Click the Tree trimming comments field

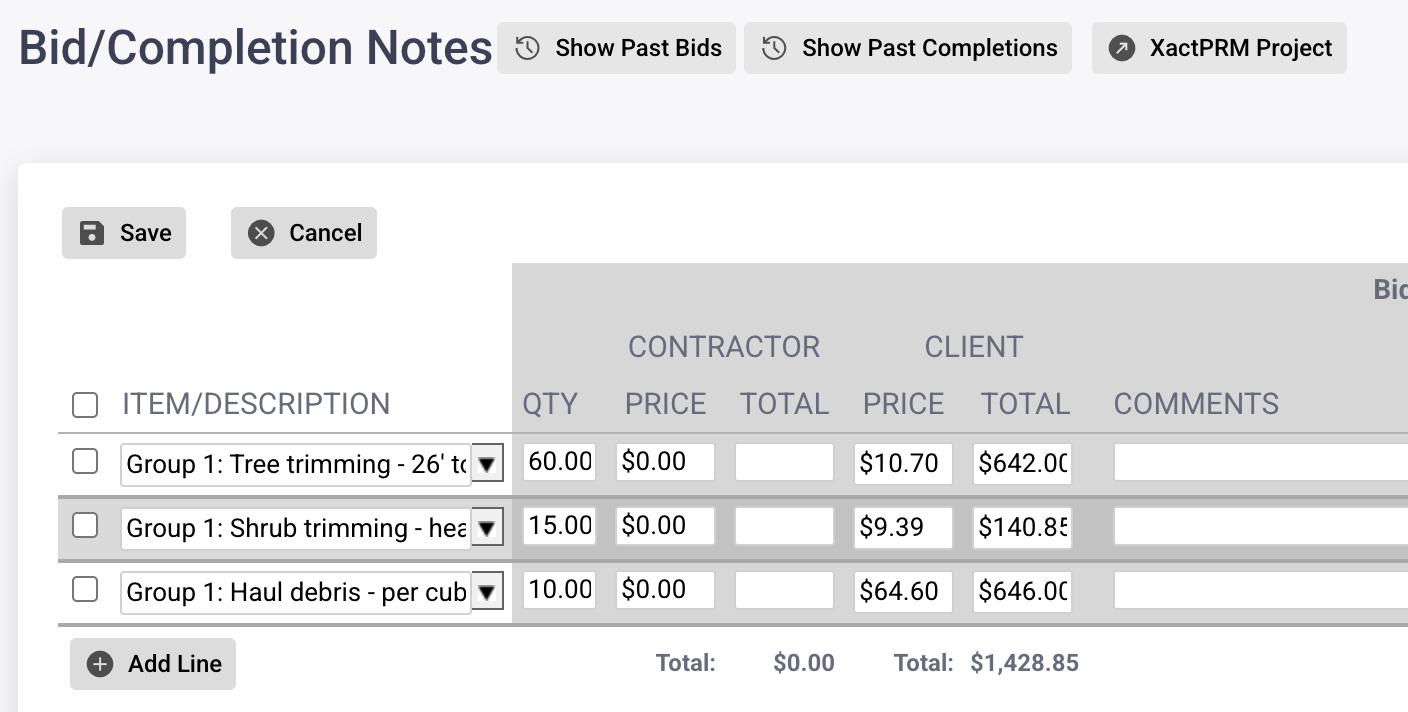[1260, 463]
